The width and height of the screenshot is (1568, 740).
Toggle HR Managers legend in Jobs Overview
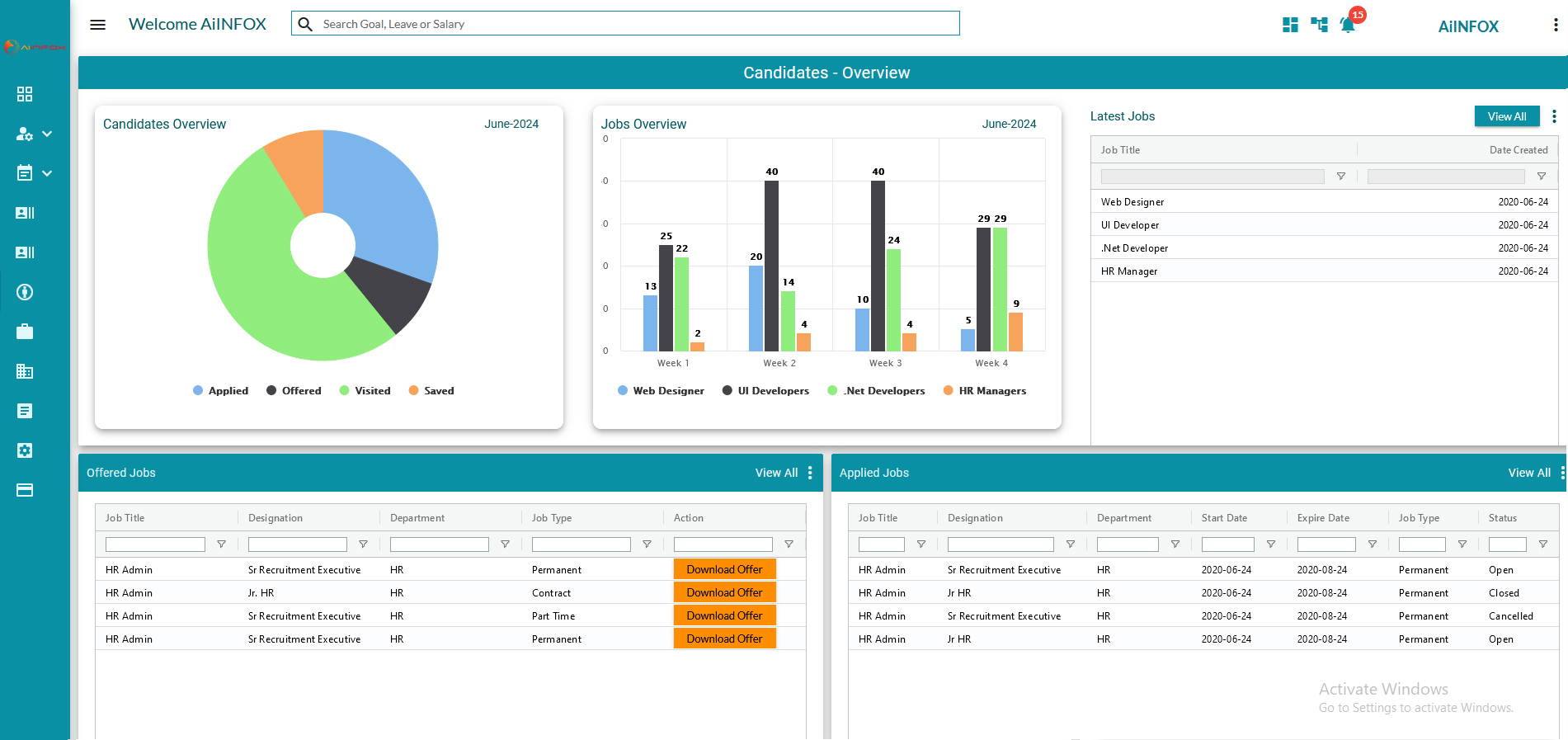click(x=985, y=391)
